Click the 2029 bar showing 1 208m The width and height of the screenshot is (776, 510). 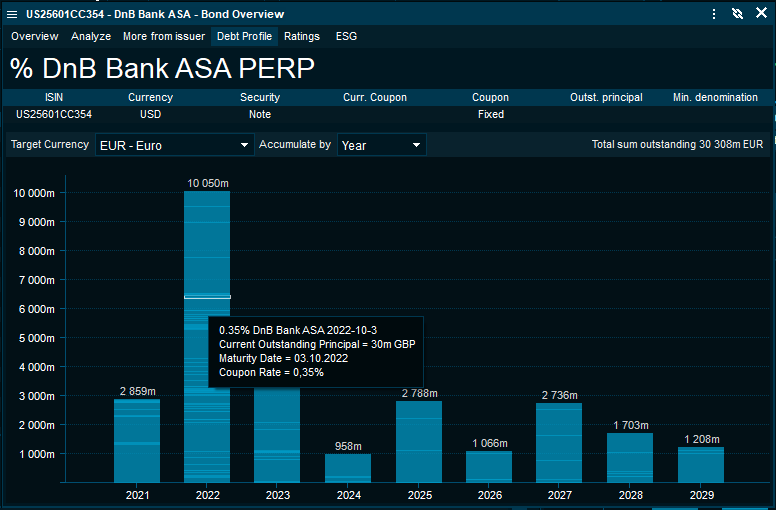click(700, 464)
